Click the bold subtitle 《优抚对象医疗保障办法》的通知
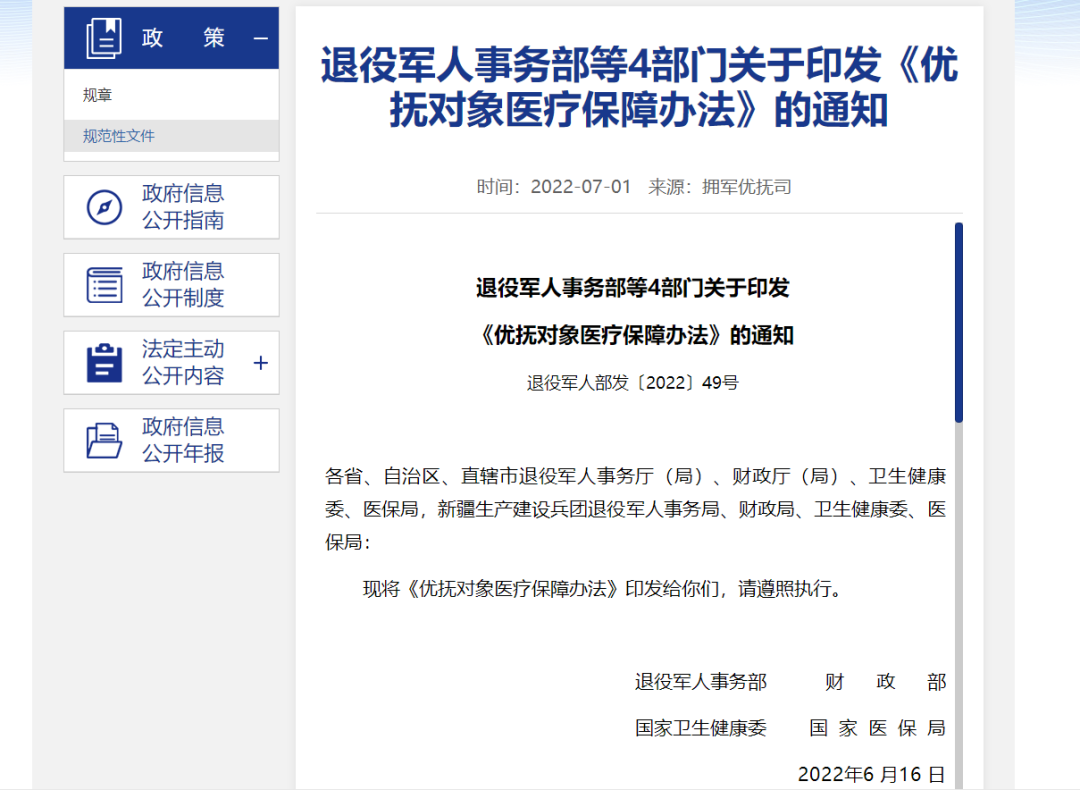This screenshot has height=790, width=1080. (x=635, y=335)
